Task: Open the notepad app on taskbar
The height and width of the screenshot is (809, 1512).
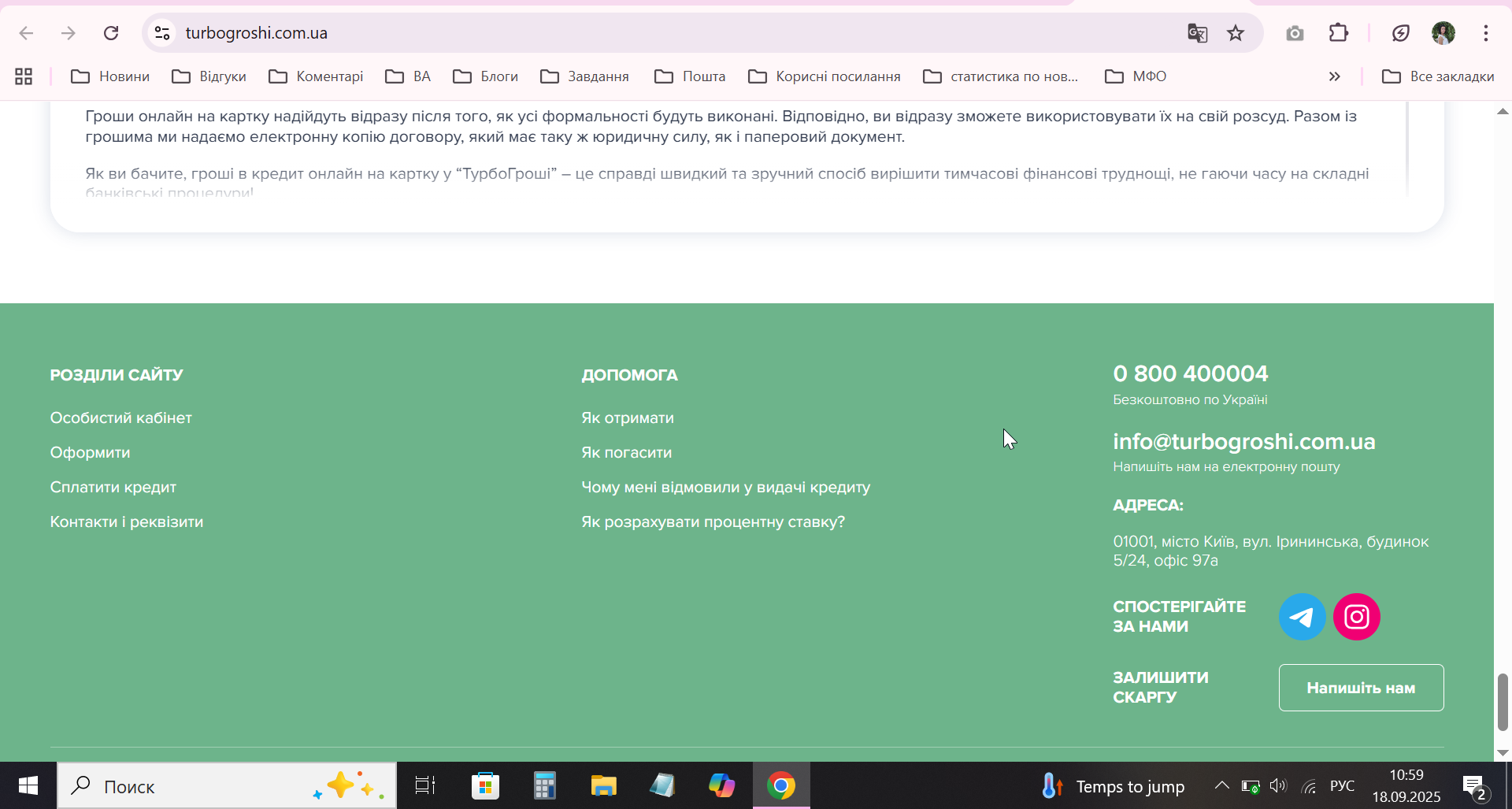Action: (x=662, y=785)
